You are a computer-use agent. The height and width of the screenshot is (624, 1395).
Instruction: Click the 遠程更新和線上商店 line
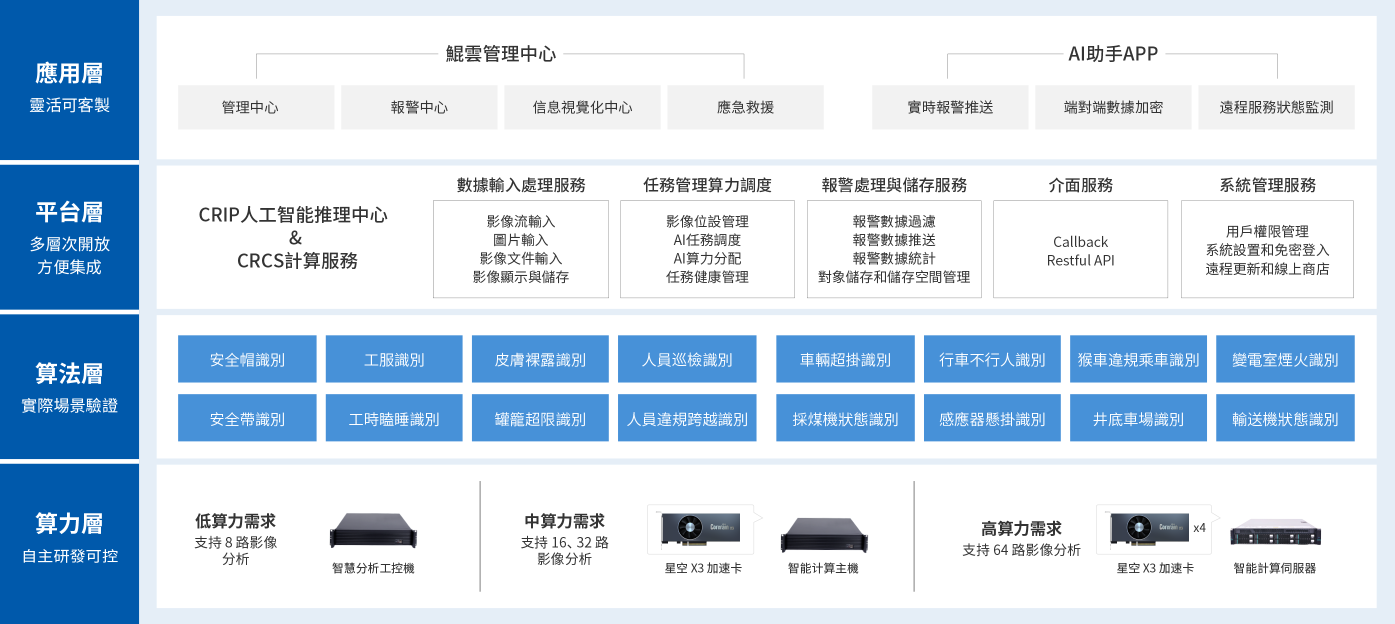pos(1267,268)
